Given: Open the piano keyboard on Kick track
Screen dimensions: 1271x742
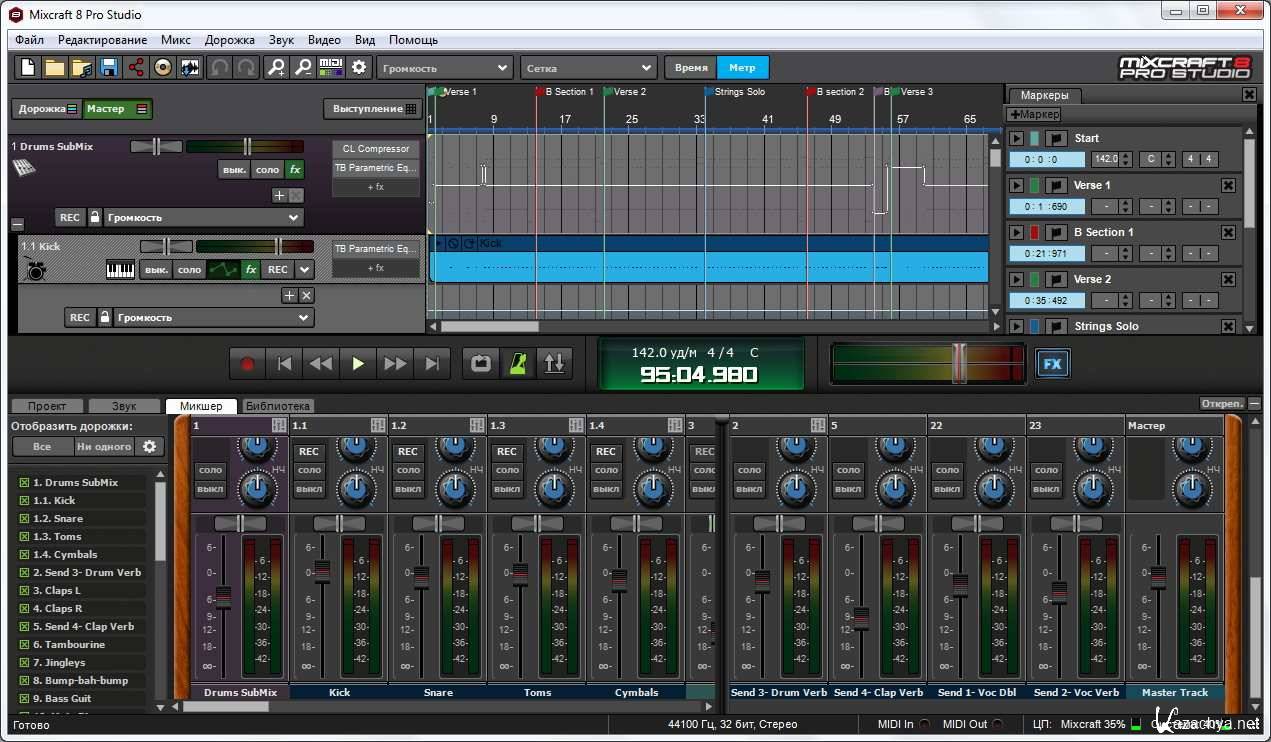Looking at the screenshot, I should tap(120, 270).
